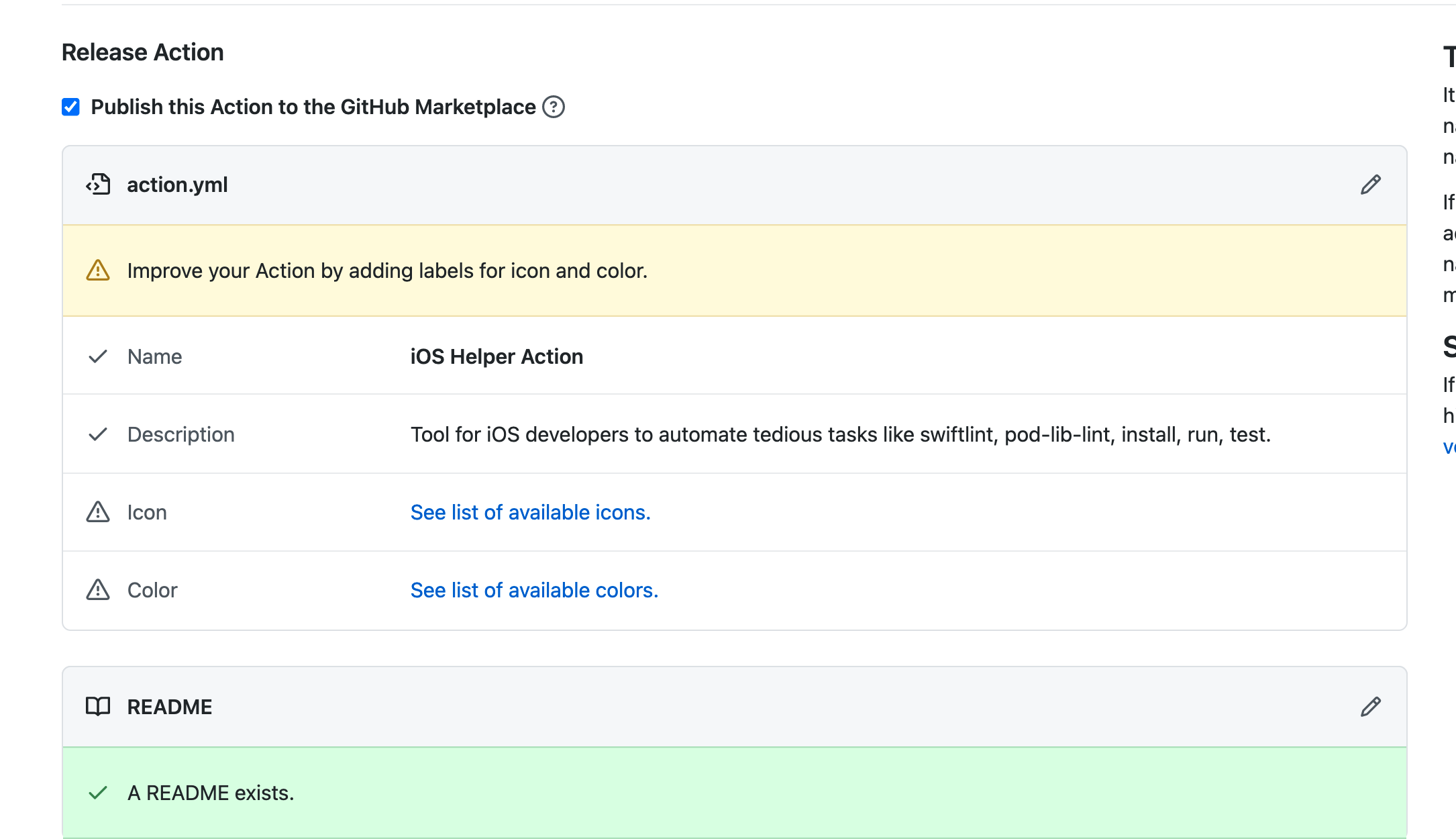The width and height of the screenshot is (1456, 839).
Task: Click the green README exists checkmark
Action: point(98,793)
